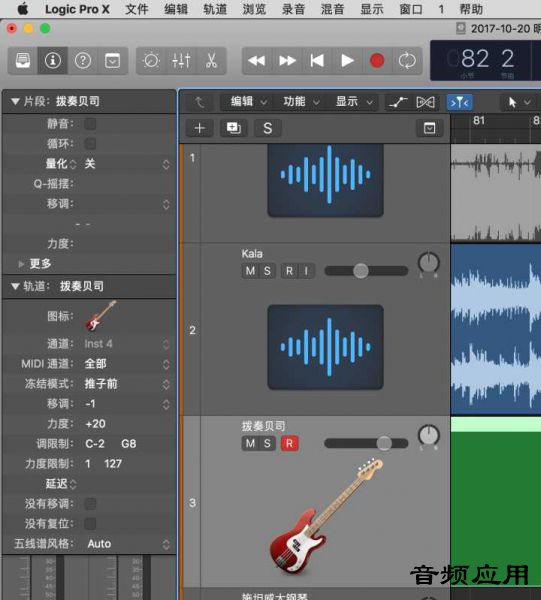Screen dimensions: 541x600
Task: Toggle input monitoring on Kala track
Action: pyautogui.click(x=306, y=271)
